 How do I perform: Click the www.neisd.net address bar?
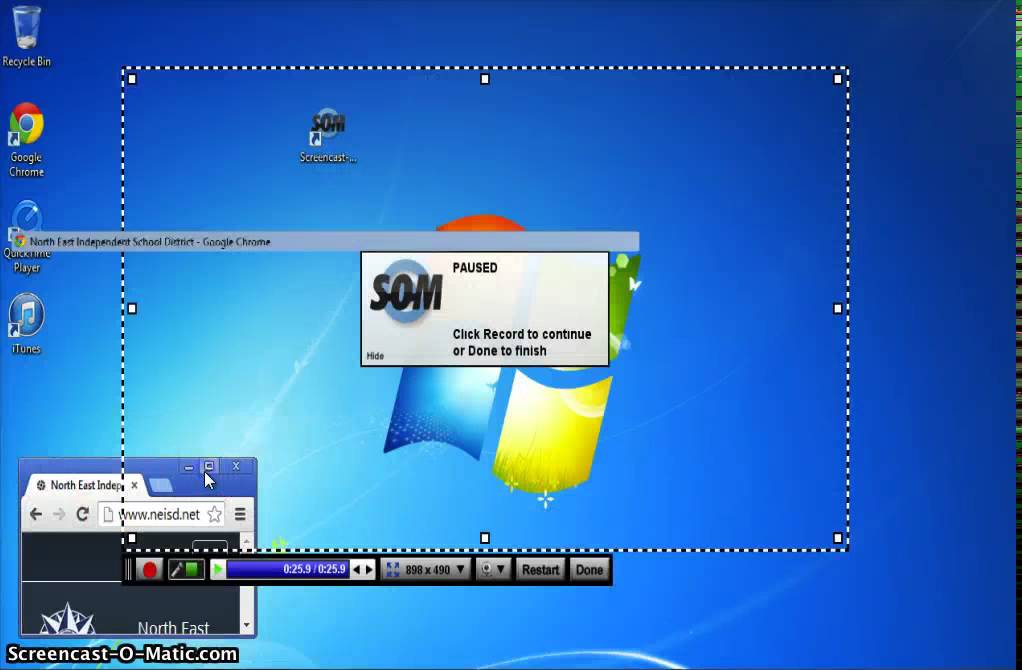pyautogui.click(x=161, y=514)
